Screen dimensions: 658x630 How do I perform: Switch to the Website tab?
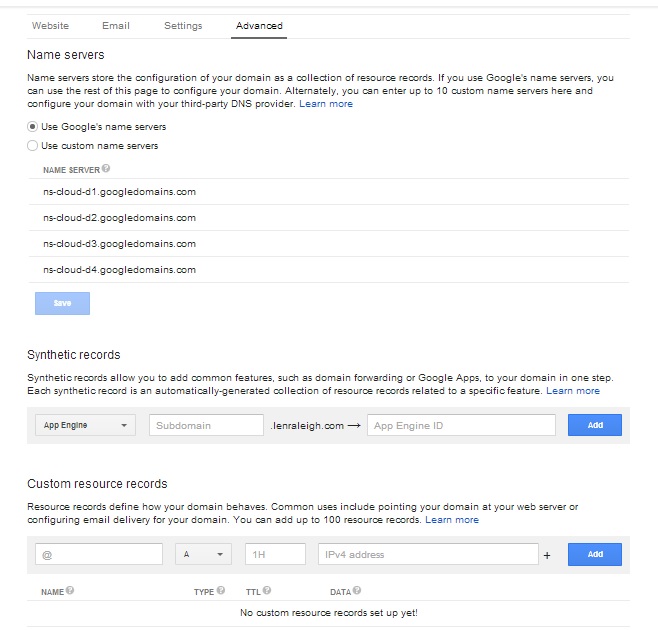coord(50,26)
